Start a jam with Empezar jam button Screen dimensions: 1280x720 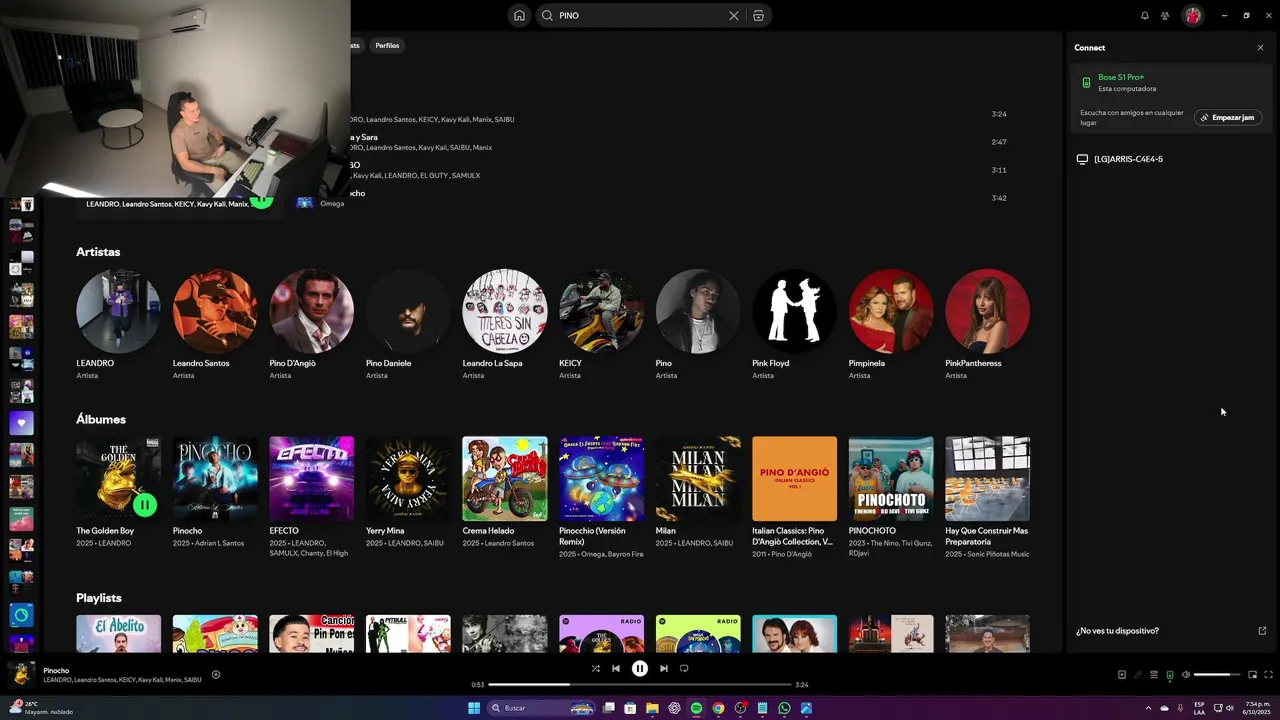[1228, 117]
